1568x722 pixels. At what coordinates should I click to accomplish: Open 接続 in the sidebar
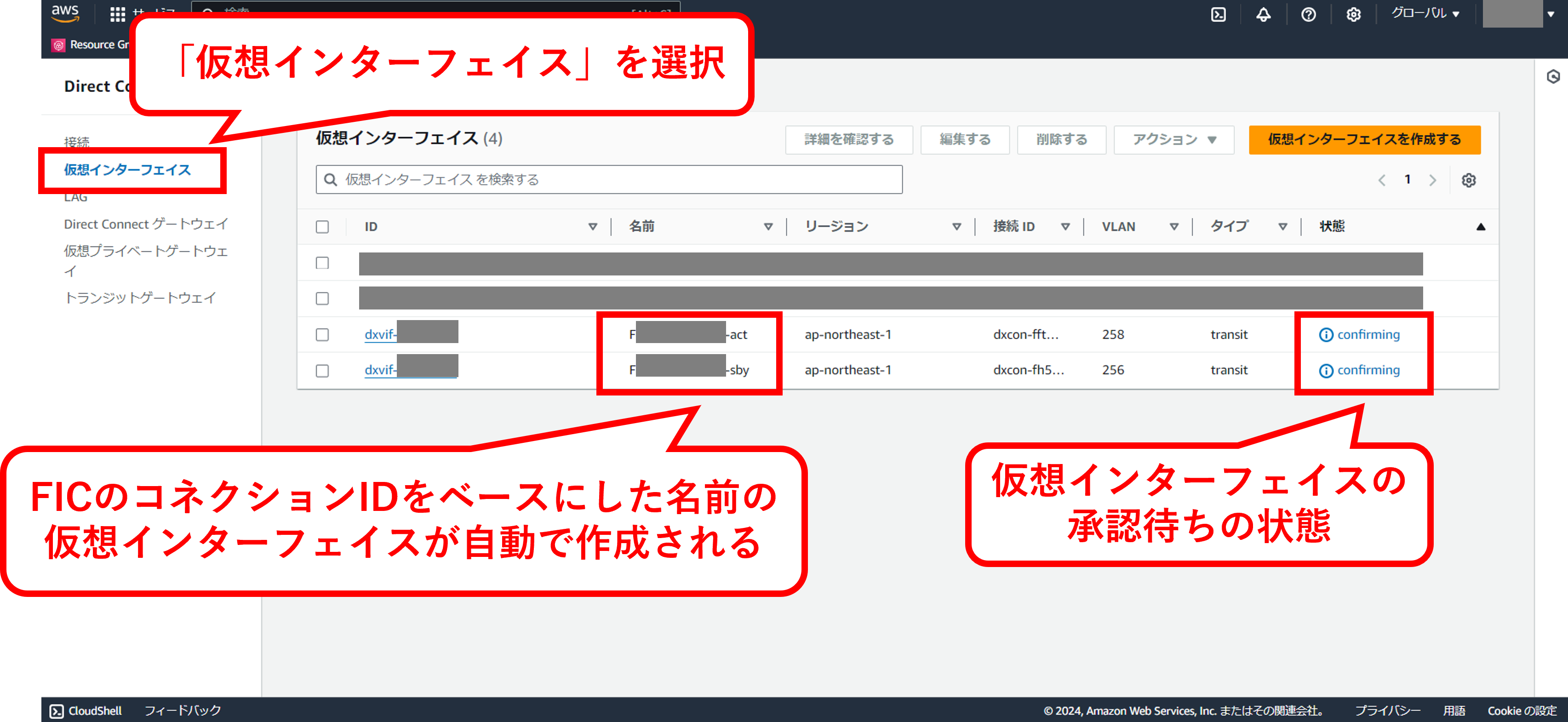[77, 142]
